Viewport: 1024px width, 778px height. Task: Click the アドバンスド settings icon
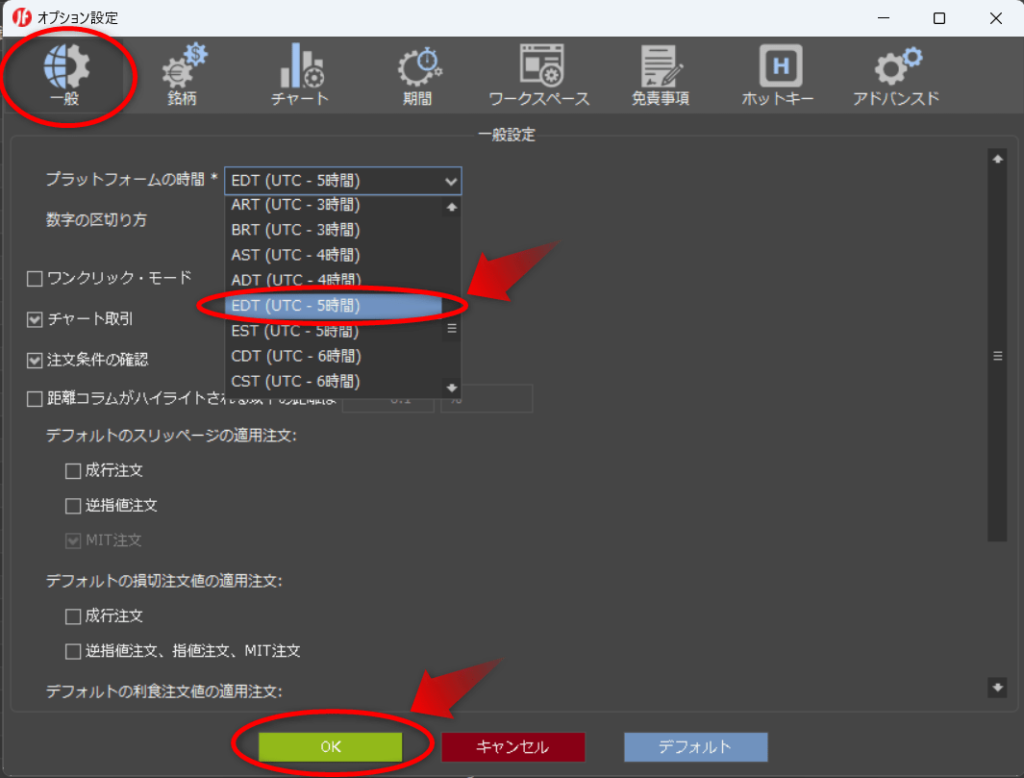[x=895, y=70]
